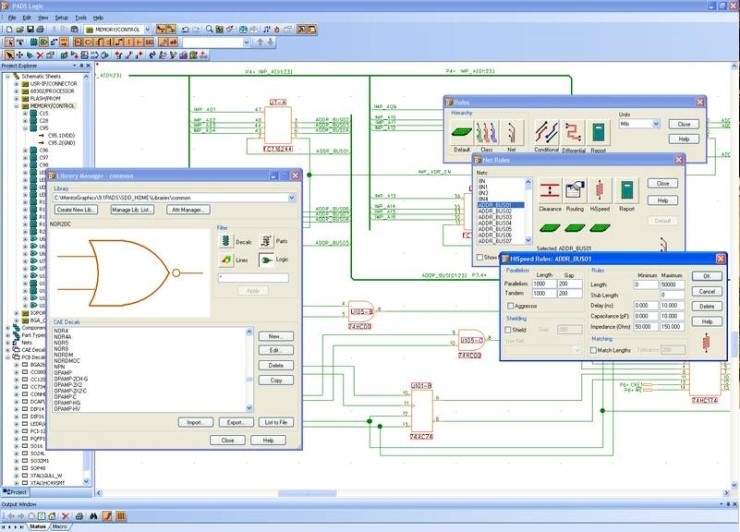The width and height of the screenshot is (740, 532).
Task: Enable the Match Lengths checkbox
Action: click(594, 350)
